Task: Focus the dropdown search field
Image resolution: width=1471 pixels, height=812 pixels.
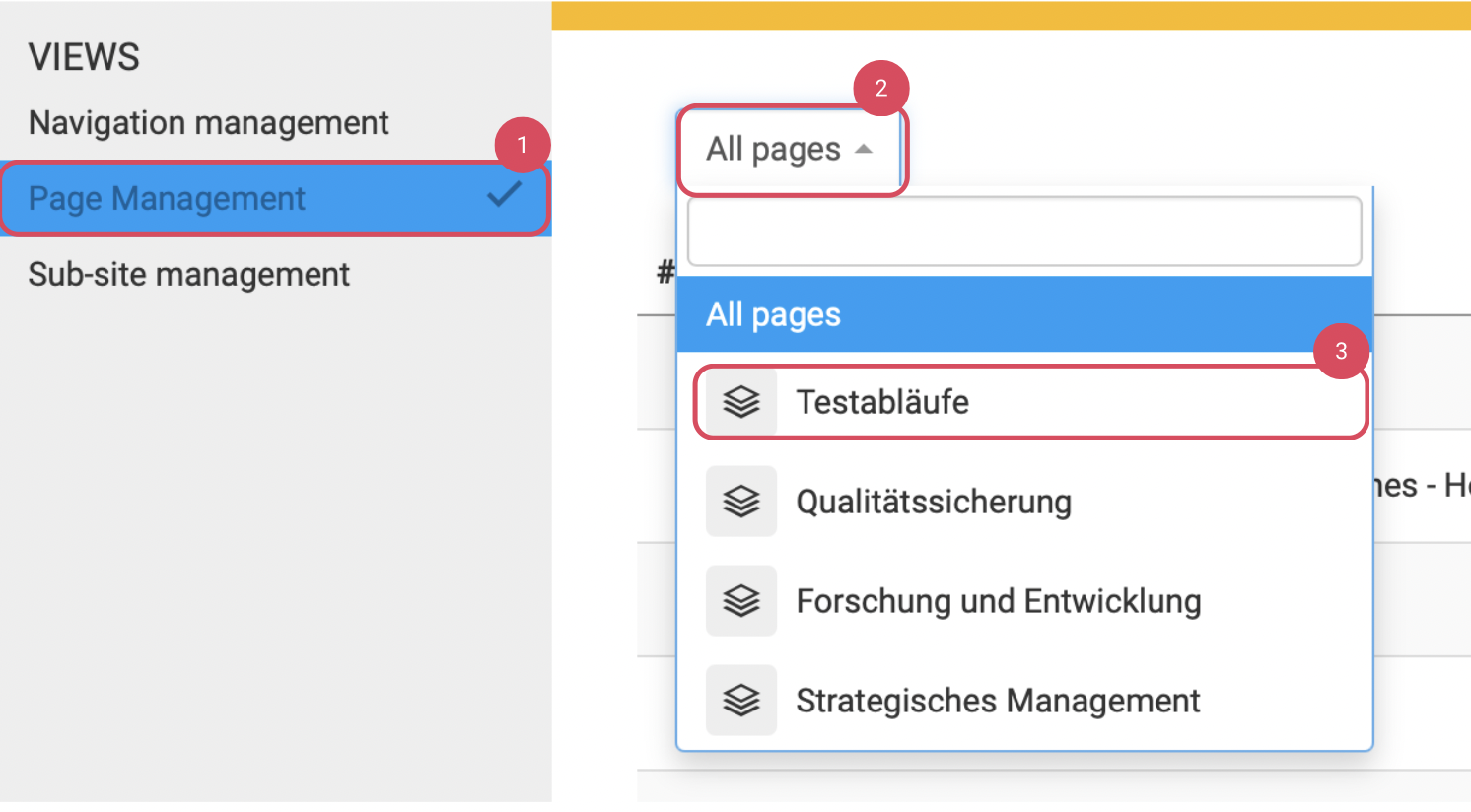Action: tap(1023, 232)
